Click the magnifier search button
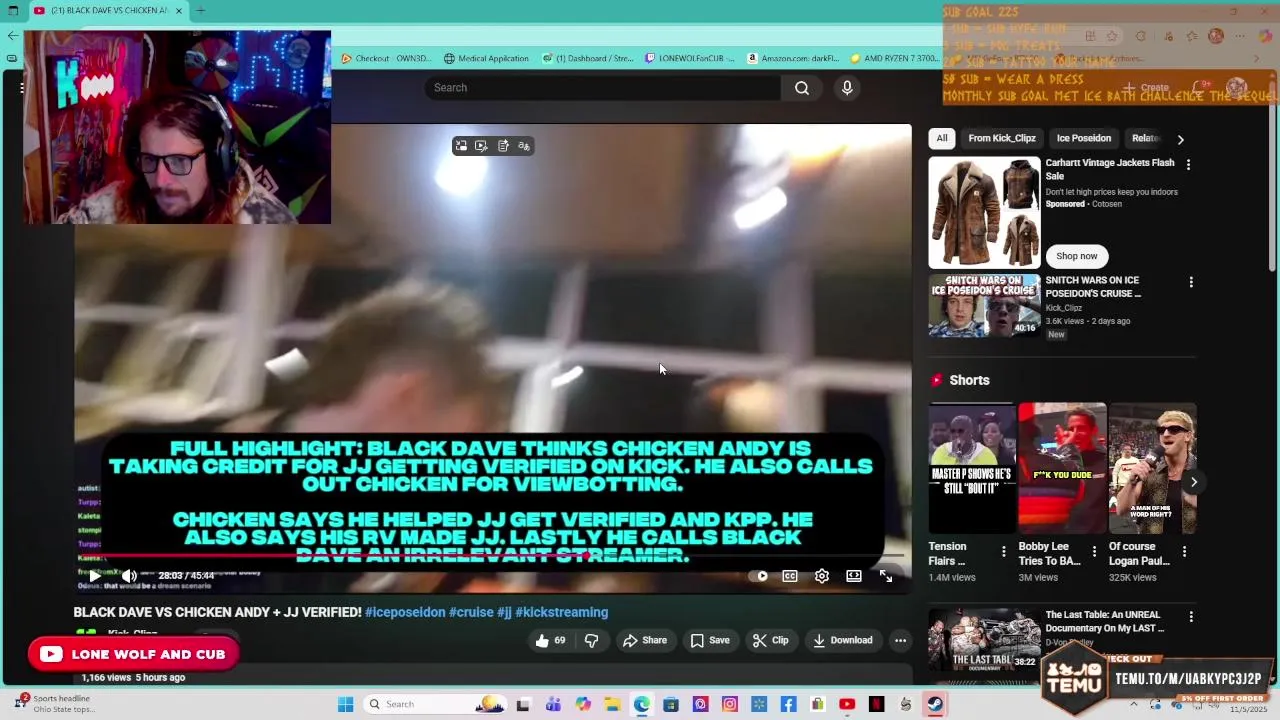1280x720 pixels. coord(802,88)
